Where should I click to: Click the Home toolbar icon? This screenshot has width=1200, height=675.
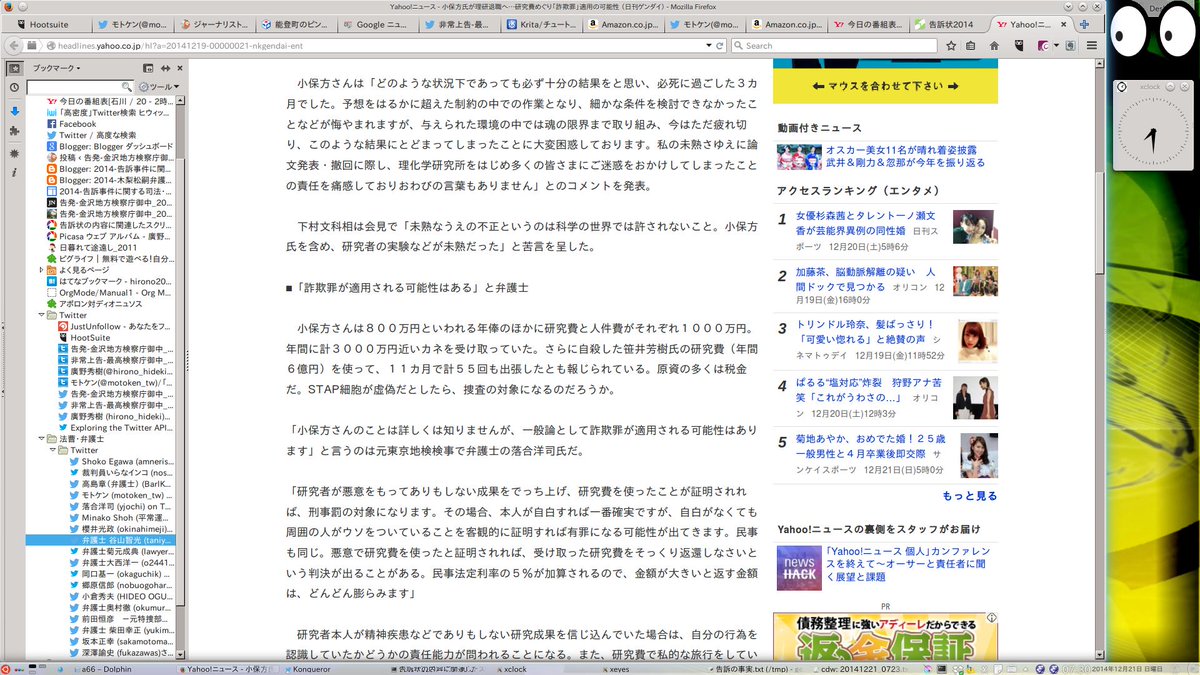coord(995,45)
